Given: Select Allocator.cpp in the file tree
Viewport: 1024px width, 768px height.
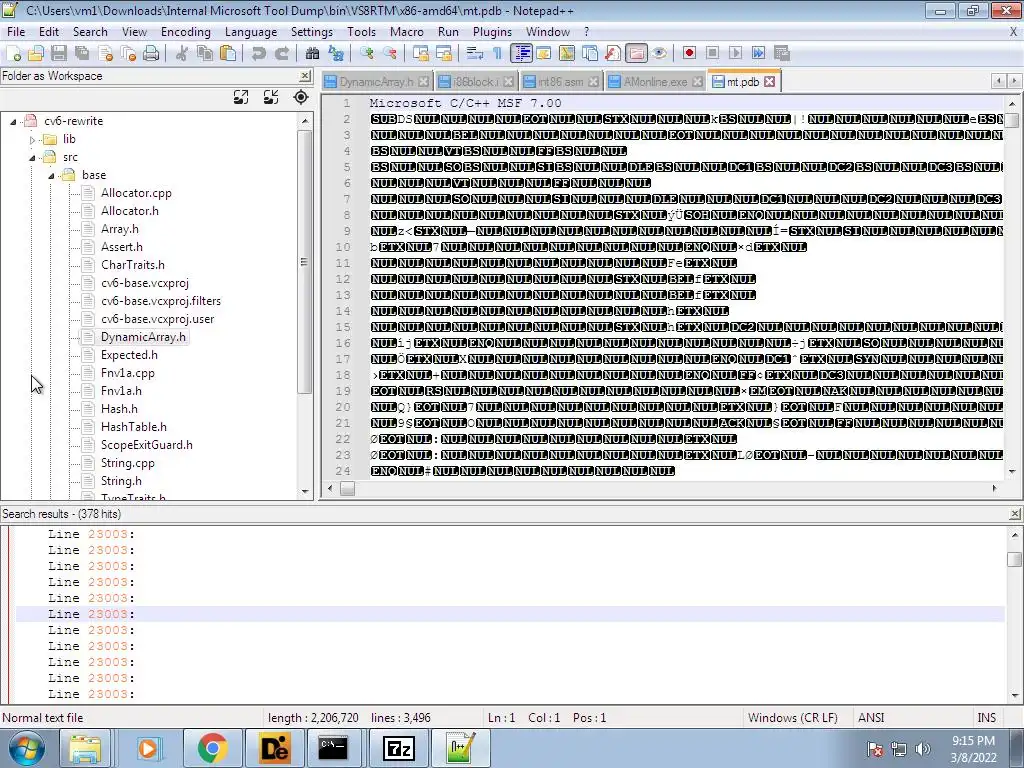Looking at the screenshot, I should (x=136, y=193).
